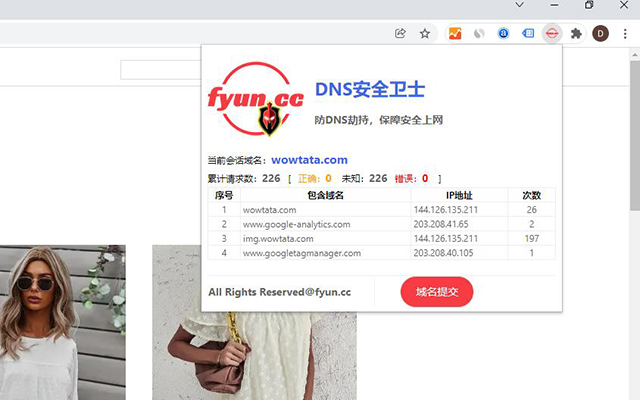The image size is (640, 400).
Task: Click the 未知: 226 count indicator
Action: coord(364,178)
